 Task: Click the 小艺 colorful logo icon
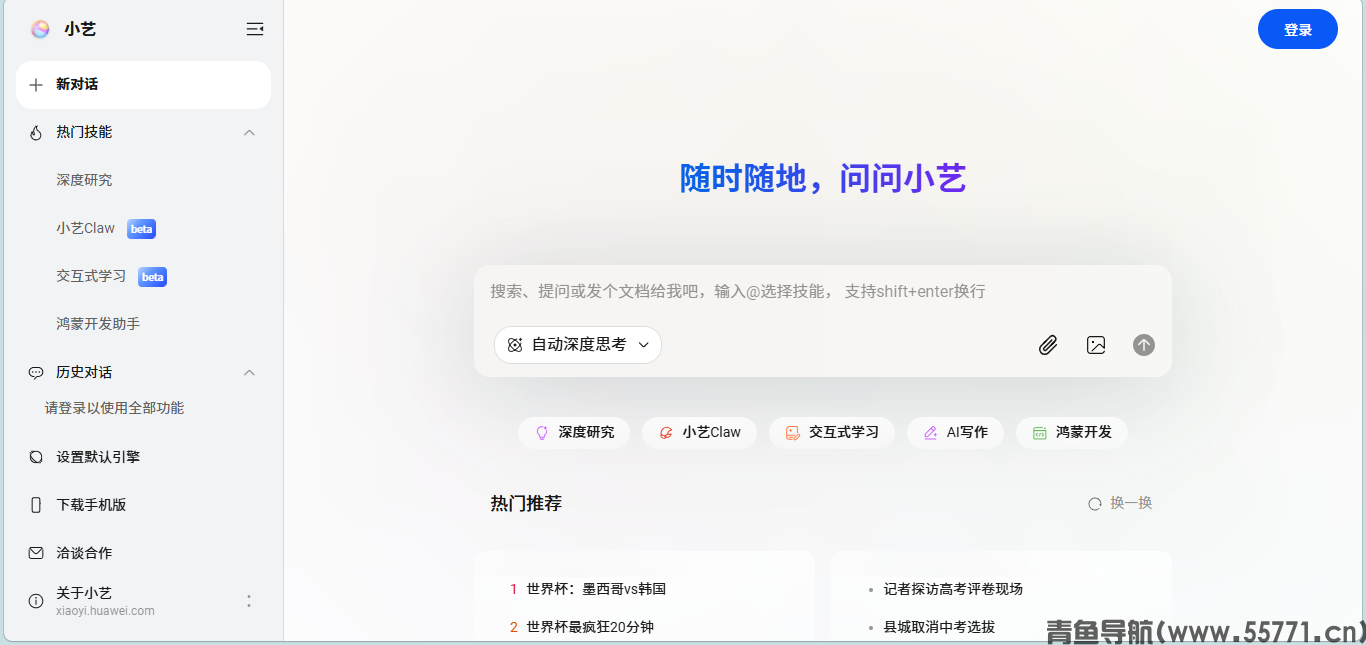[40, 29]
